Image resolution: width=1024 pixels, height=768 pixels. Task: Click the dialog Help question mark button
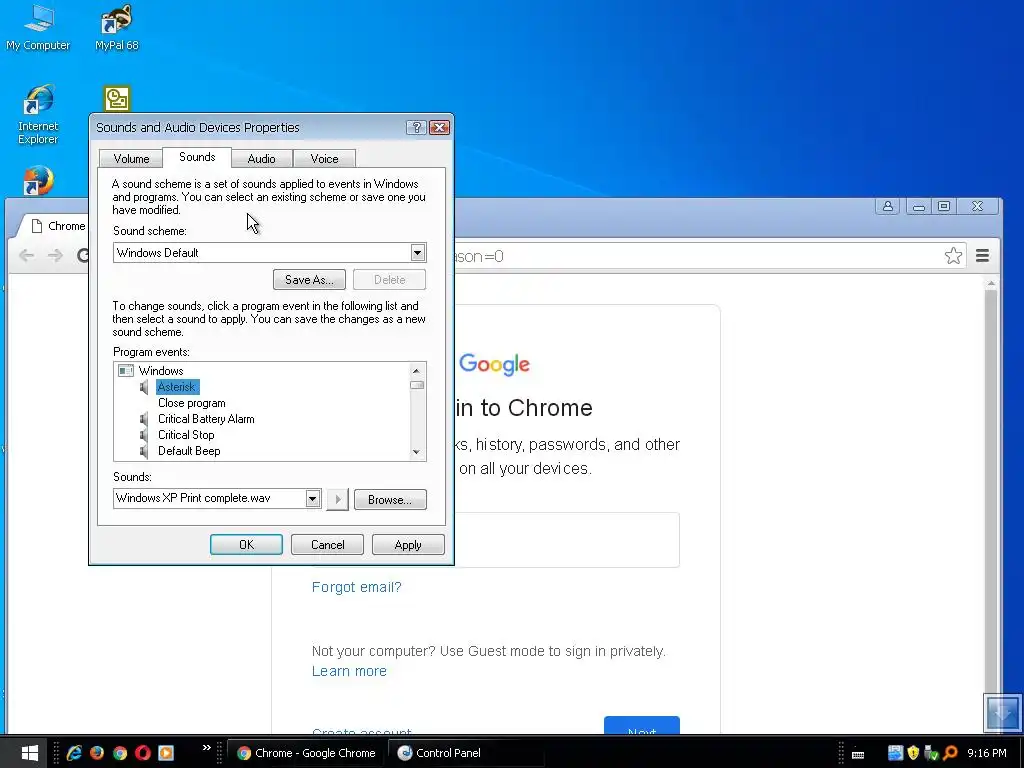coord(416,127)
